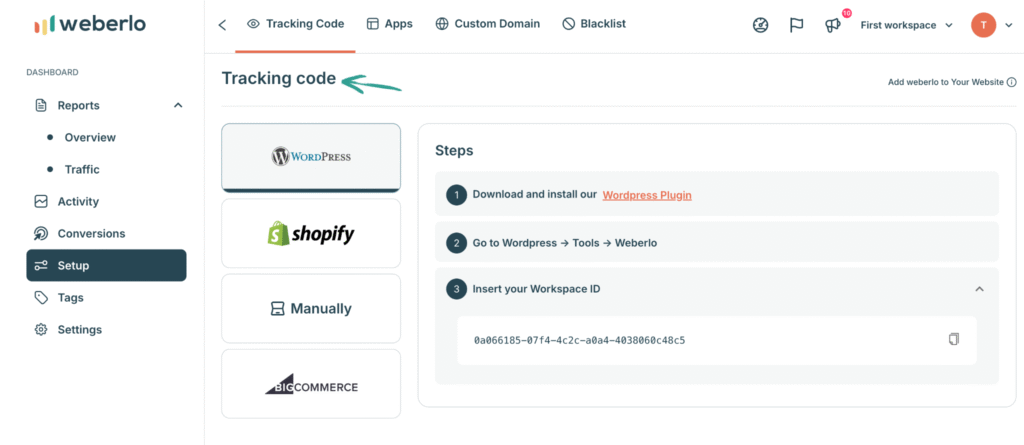
Task: Select the WordPress platform card
Action: pyautogui.click(x=311, y=157)
